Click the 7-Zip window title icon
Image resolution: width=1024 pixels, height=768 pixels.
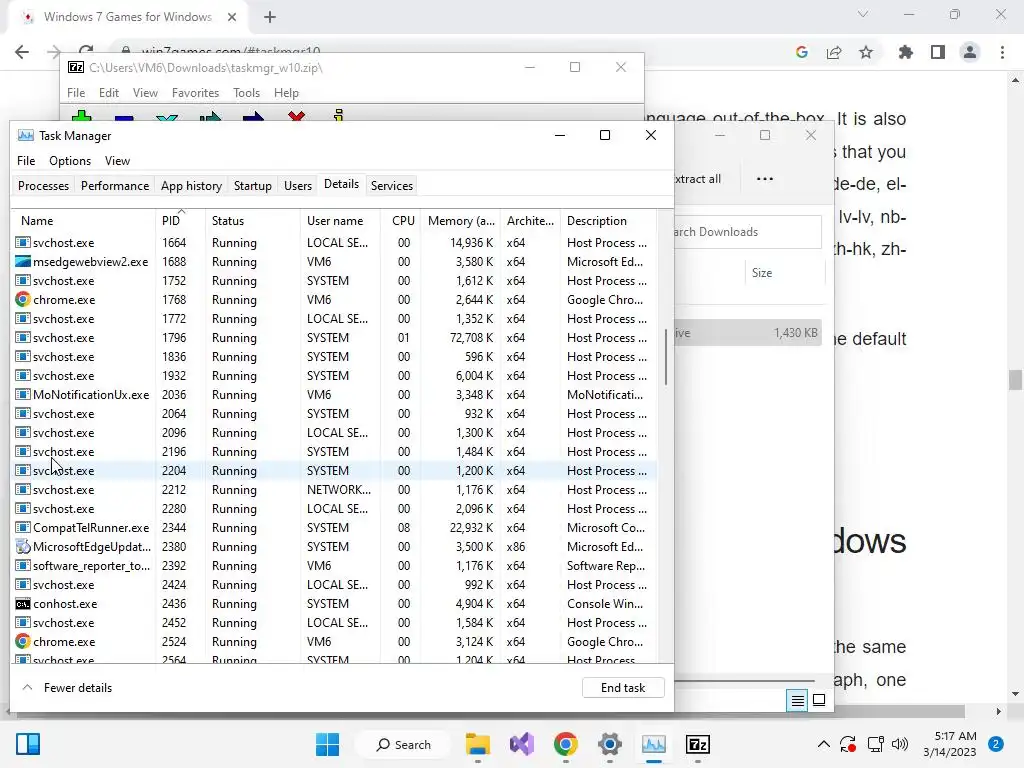click(76, 67)
